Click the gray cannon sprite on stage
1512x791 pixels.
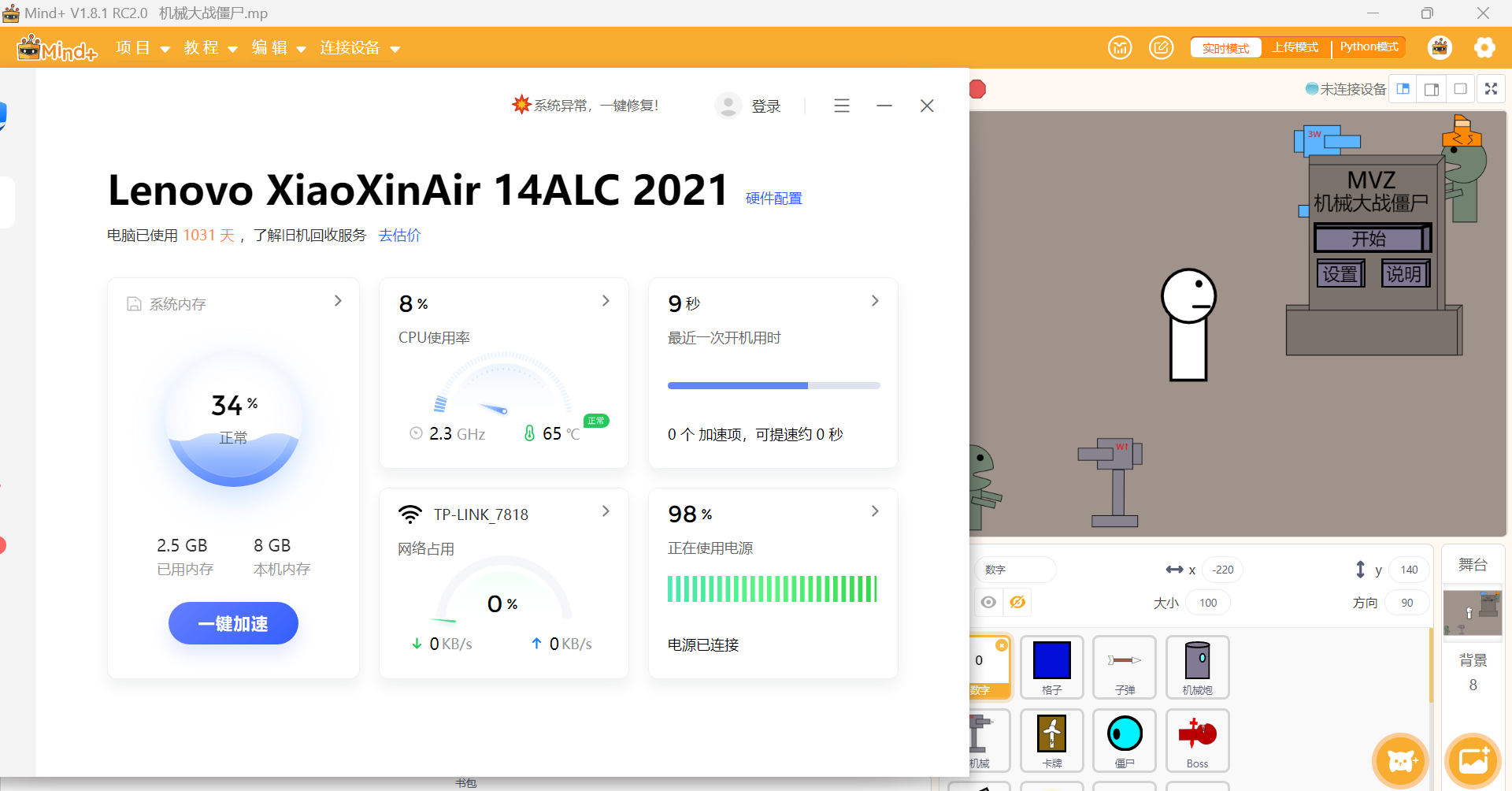click(1112, 482)
